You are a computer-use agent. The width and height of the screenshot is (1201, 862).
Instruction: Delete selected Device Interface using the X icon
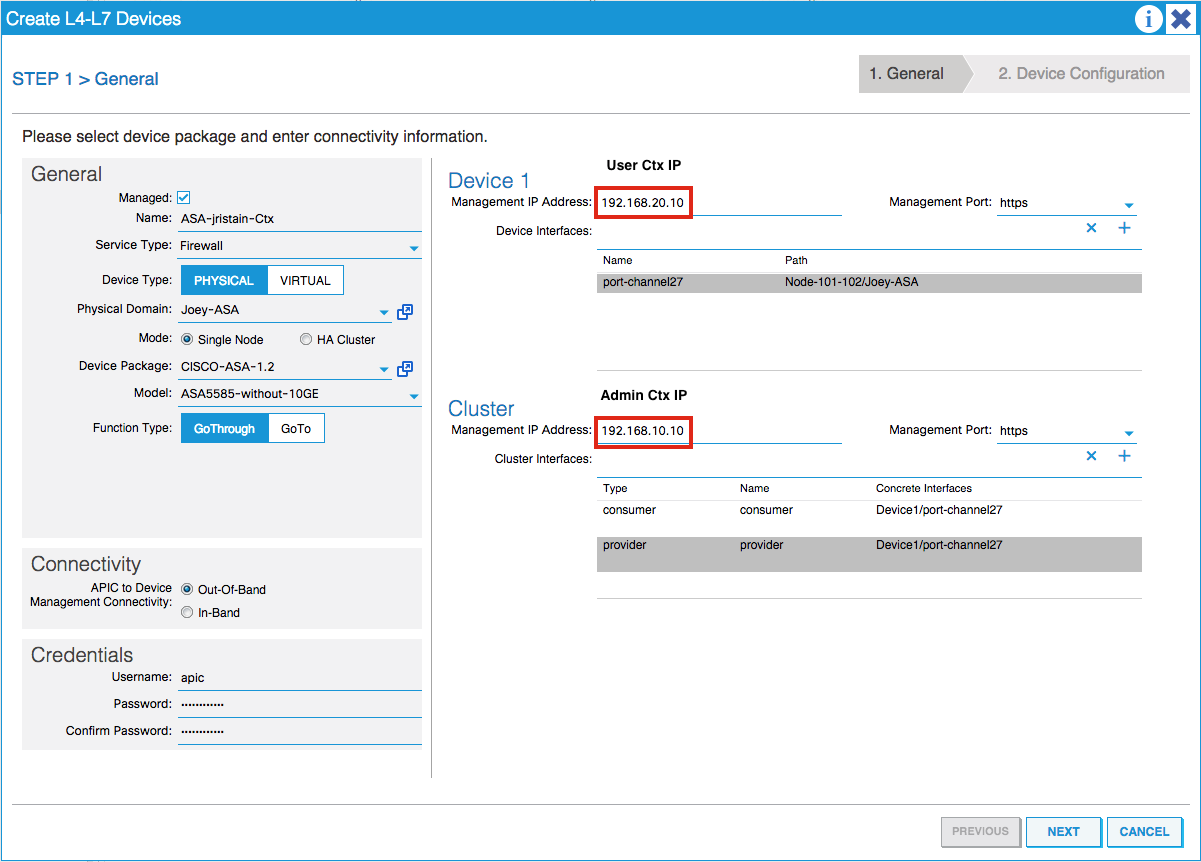click(x=1091, y=228)
